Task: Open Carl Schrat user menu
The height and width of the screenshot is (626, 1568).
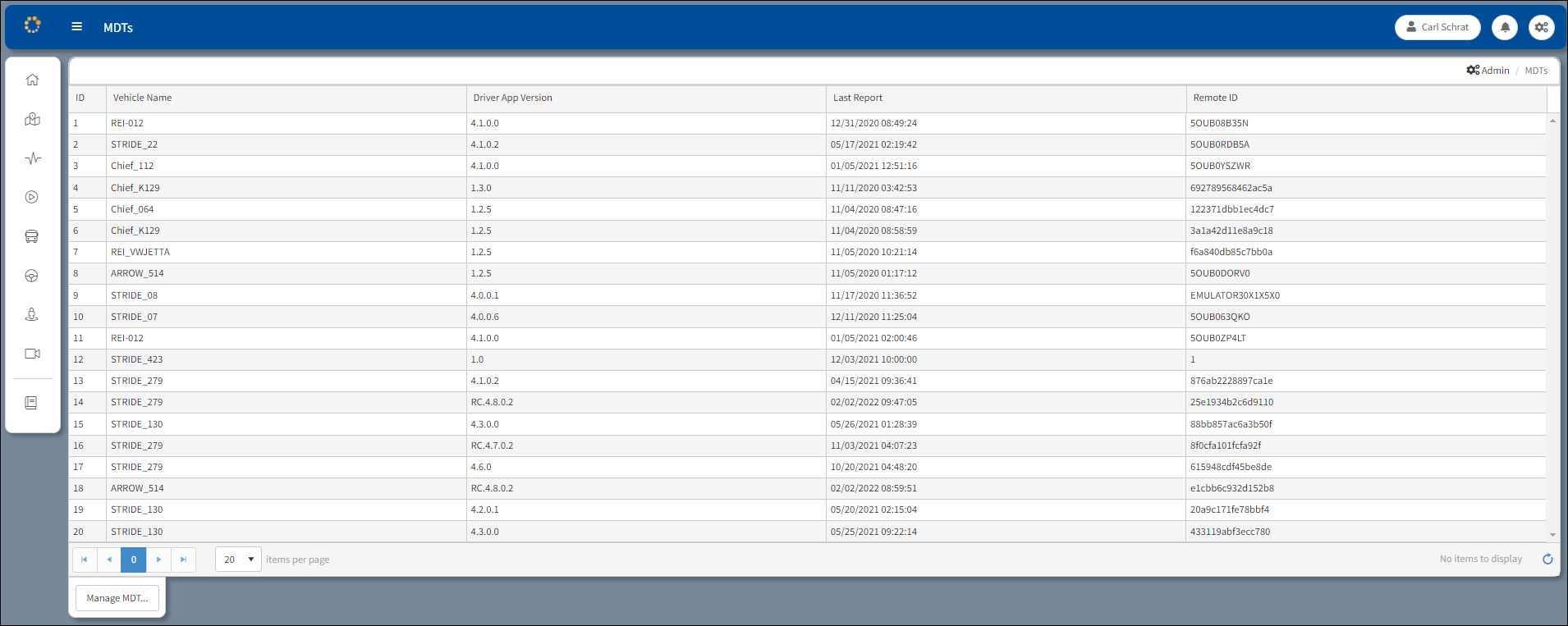Action: [x=1437, y=27]
